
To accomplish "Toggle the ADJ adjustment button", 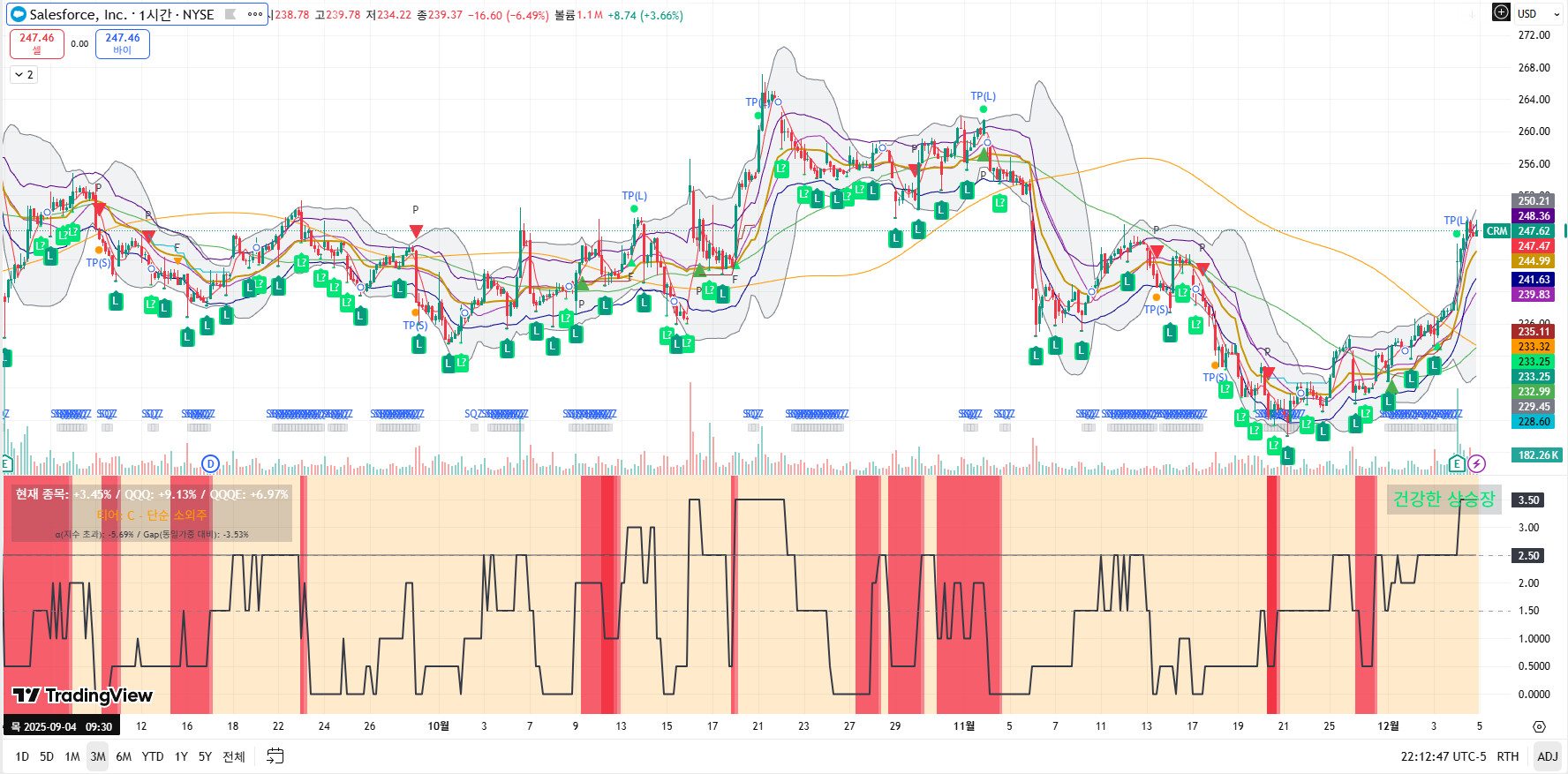I will click(1548, 756).
